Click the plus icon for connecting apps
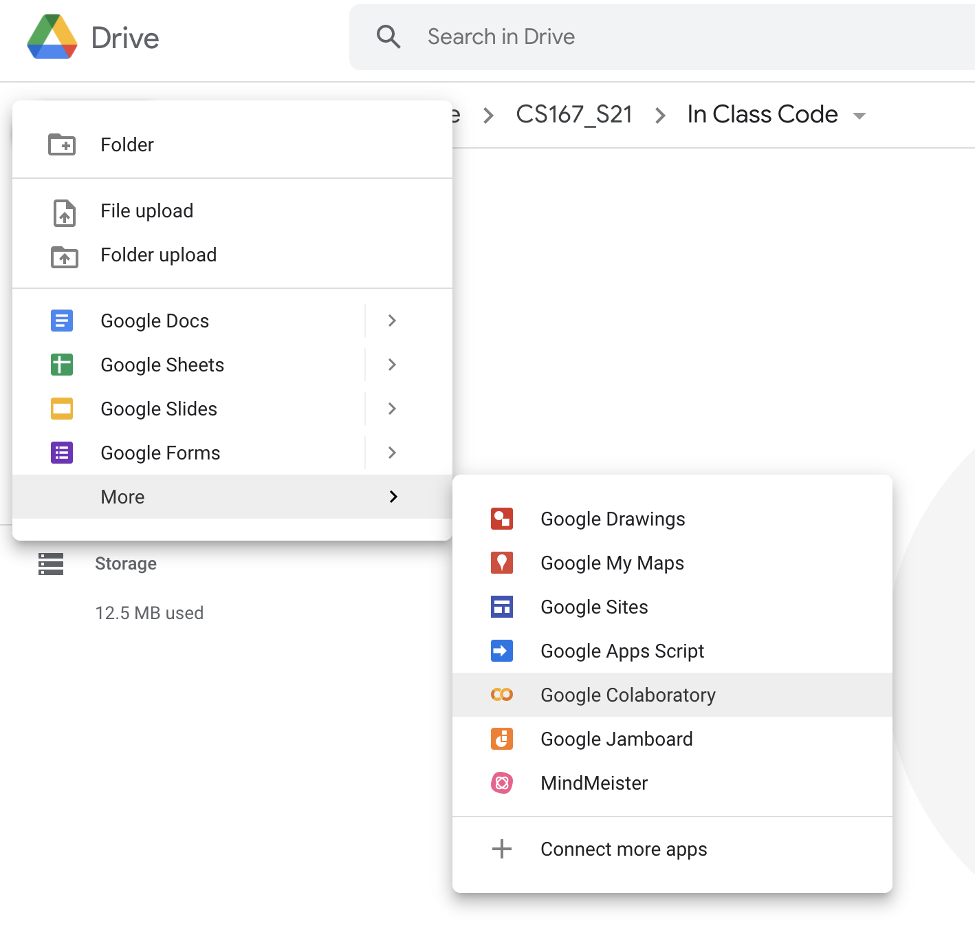 pyautogui.click(x=502, y=849)
